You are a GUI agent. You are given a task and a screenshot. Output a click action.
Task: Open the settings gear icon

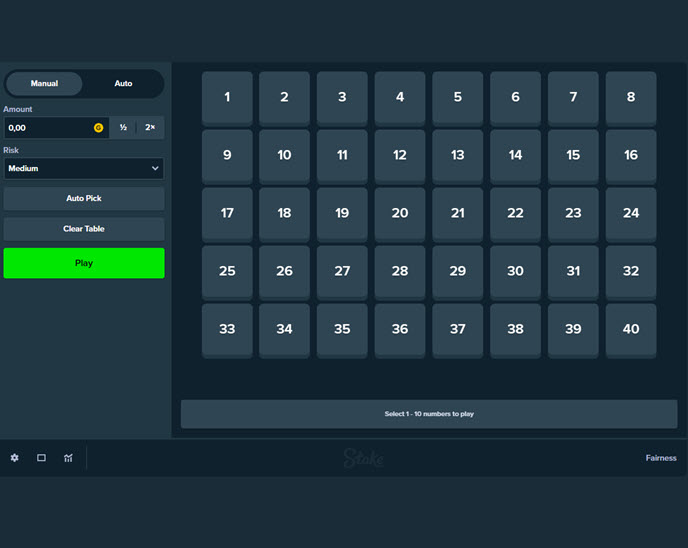tap(14, 458)
